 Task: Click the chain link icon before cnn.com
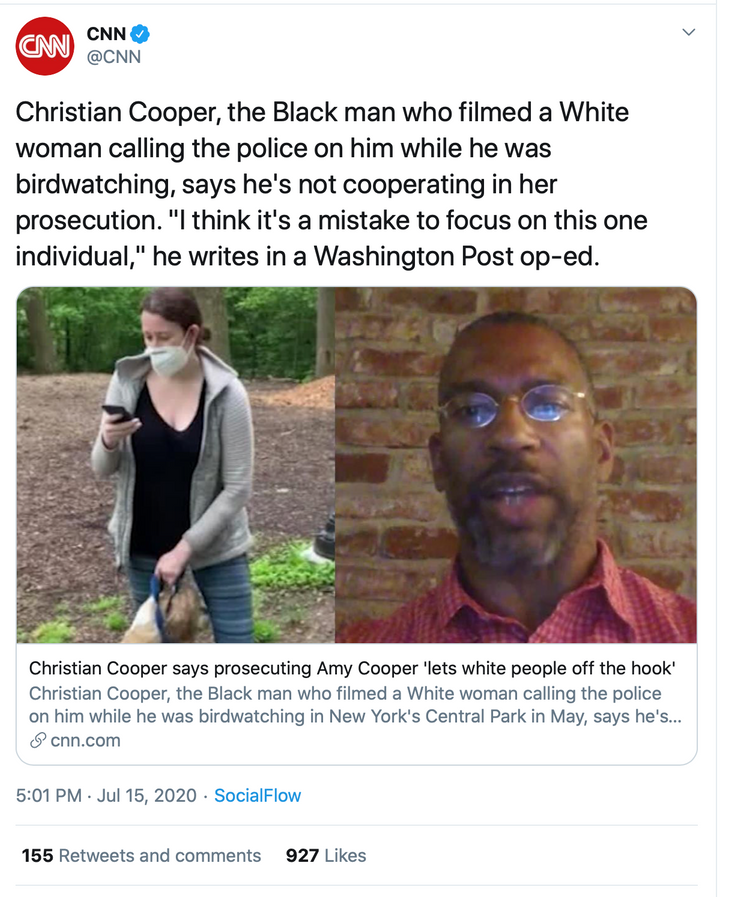(38, 741)
